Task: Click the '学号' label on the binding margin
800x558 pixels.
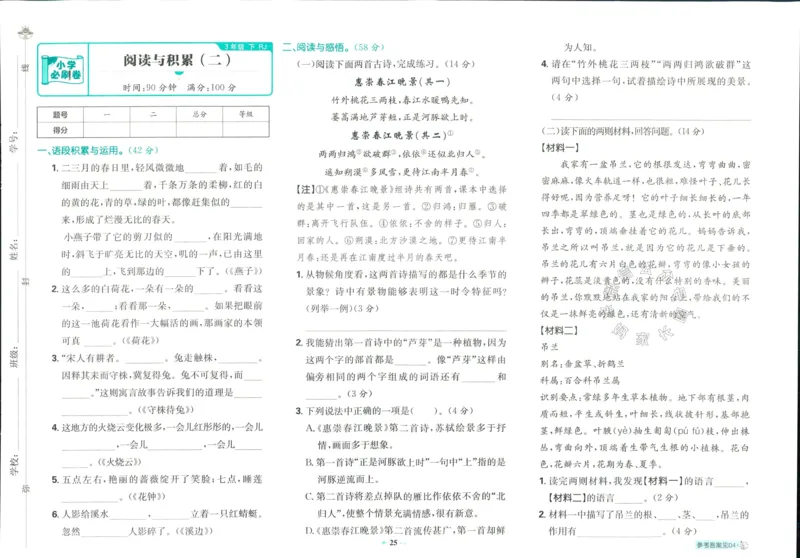Action: (14, 141)
